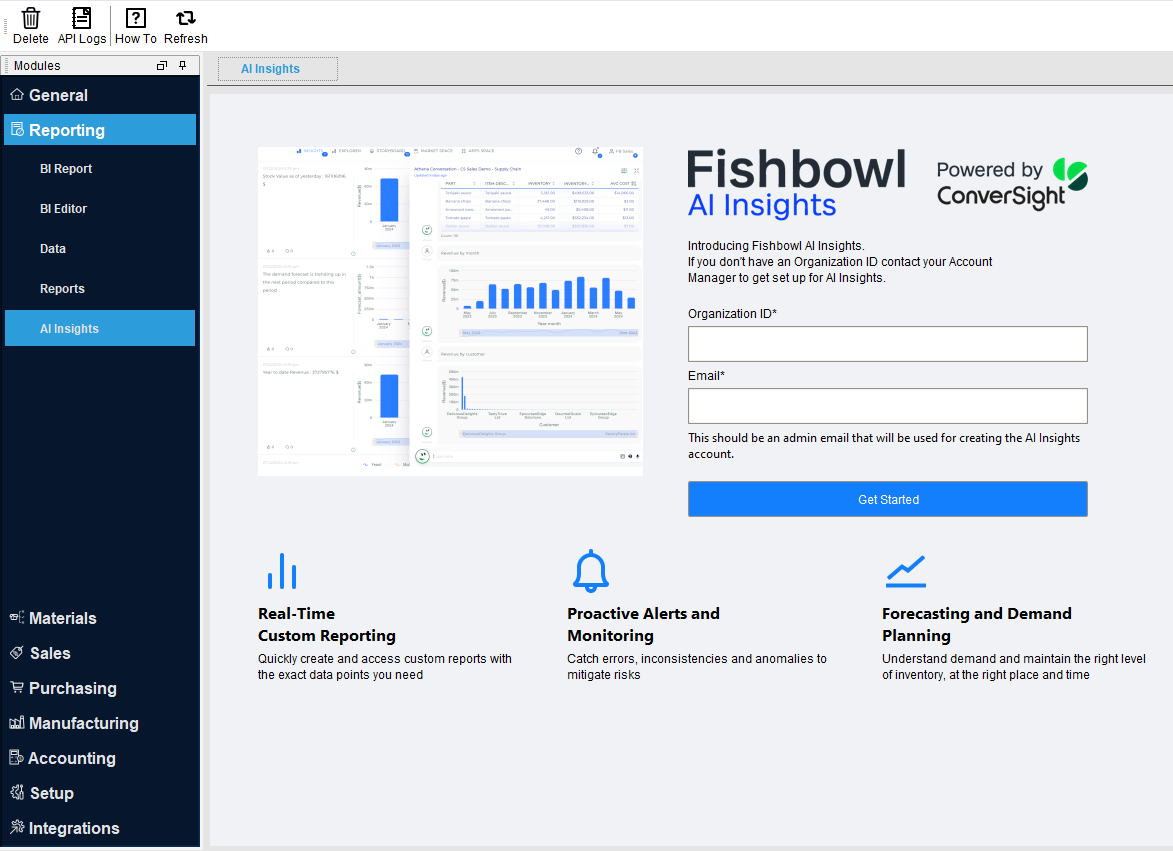1173x851 pixels.
Task: Pin the Modules panel
Action: click(x=182, y=64)
